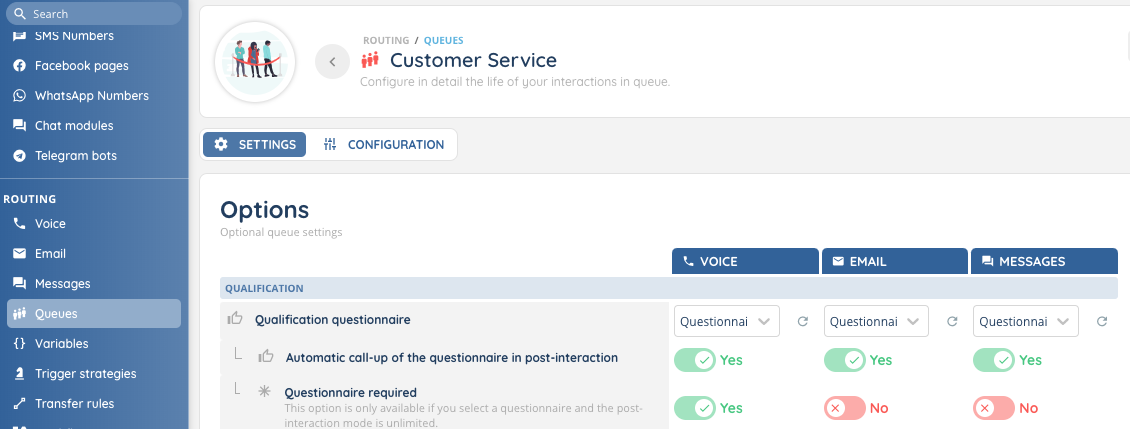Click the sidebar Search field
1130x429 pixels.
pos(95,14)
